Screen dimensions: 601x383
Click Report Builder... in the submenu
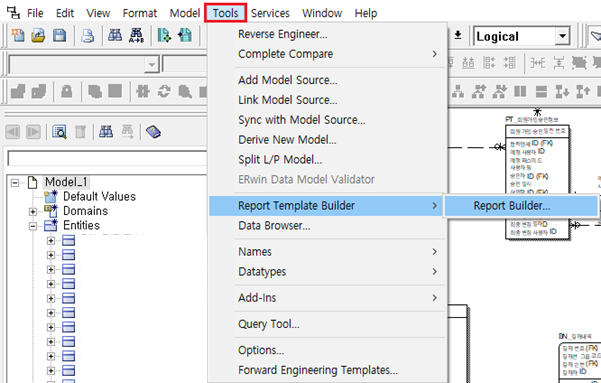(x=521, y=206)
